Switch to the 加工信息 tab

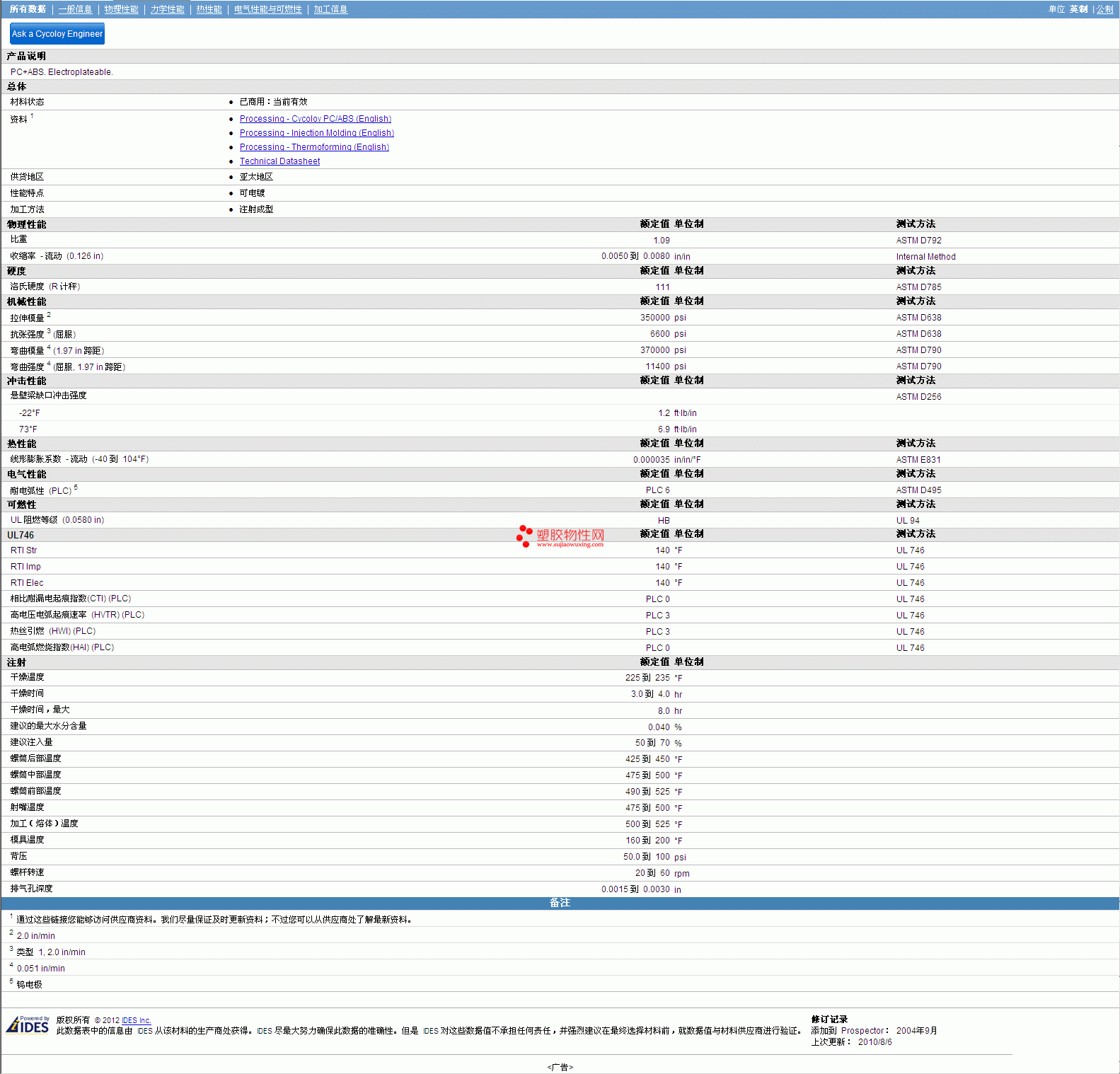330,9
